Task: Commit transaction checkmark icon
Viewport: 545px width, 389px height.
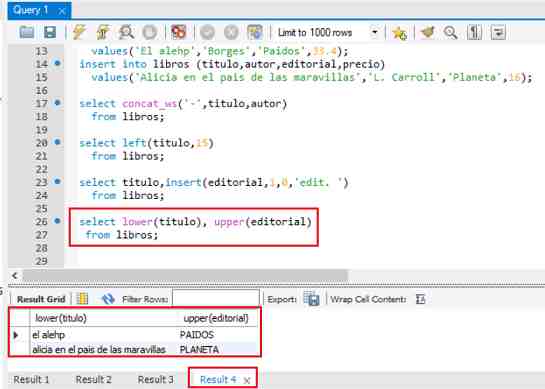Action: [208, 33]
